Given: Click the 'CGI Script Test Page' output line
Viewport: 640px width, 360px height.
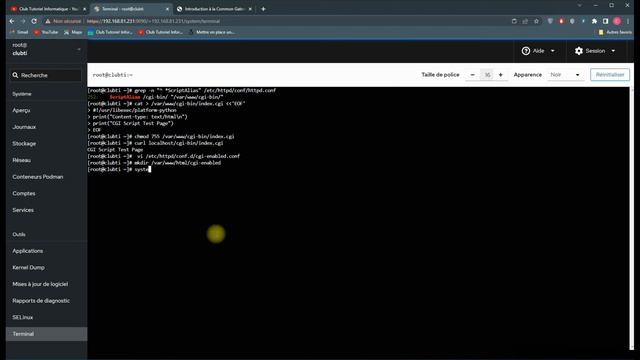Looking at the screenshot, I should (x=115, y=150).
